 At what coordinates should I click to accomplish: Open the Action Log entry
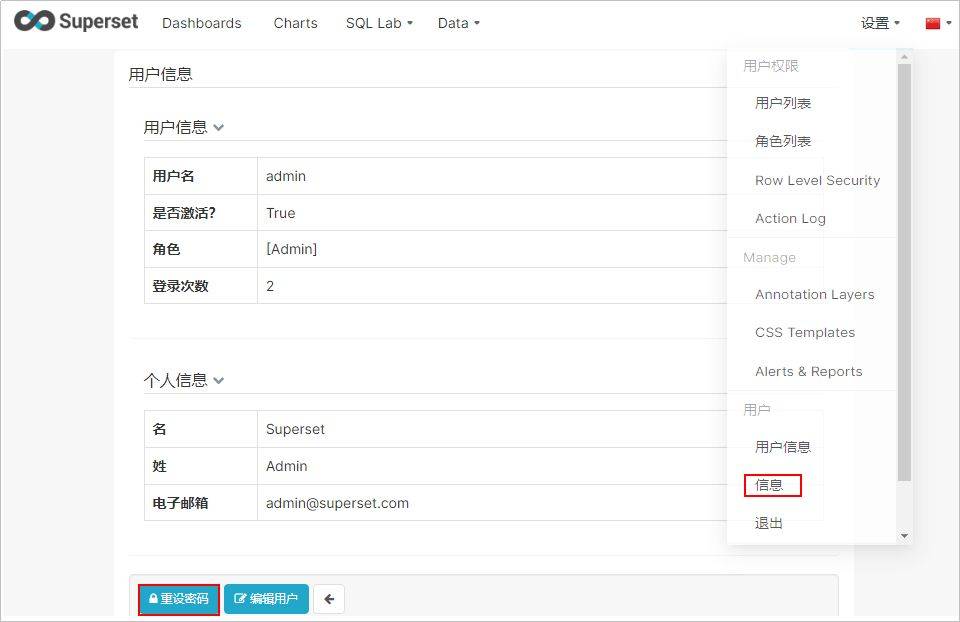point(790,218)
